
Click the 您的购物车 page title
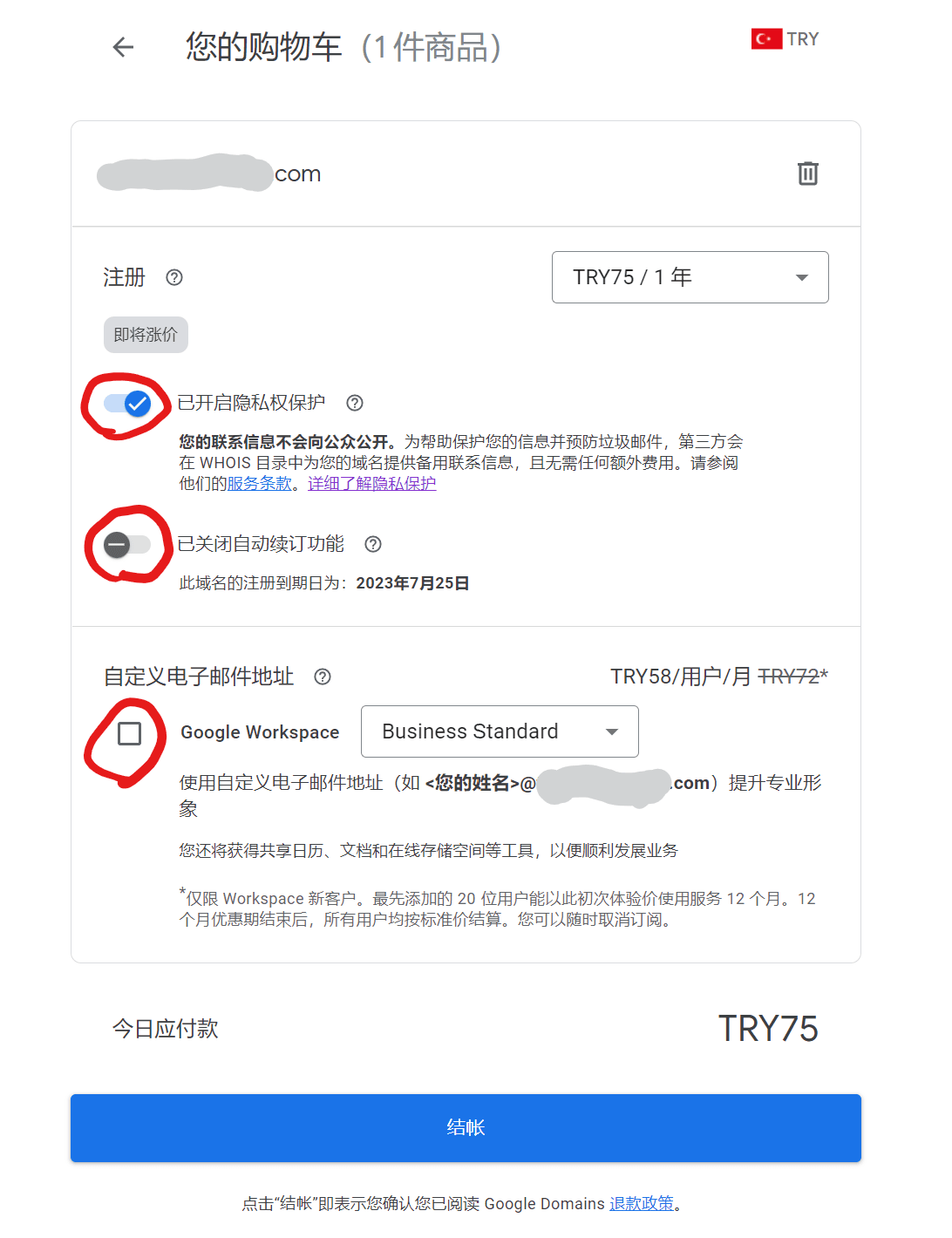pyautogui.click(x=264, y=47)
